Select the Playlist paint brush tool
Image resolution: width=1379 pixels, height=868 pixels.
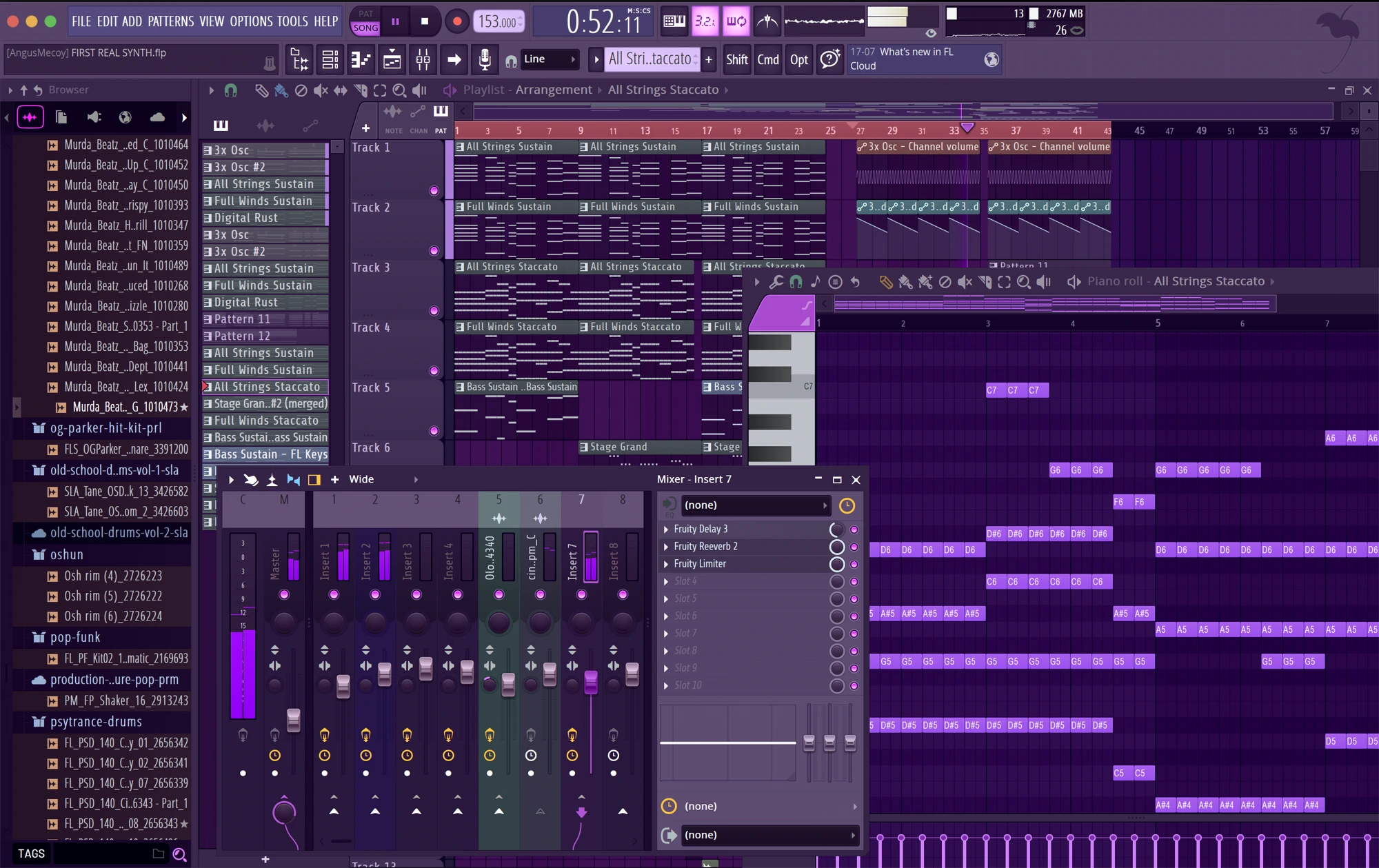click(x=281, y=90)
